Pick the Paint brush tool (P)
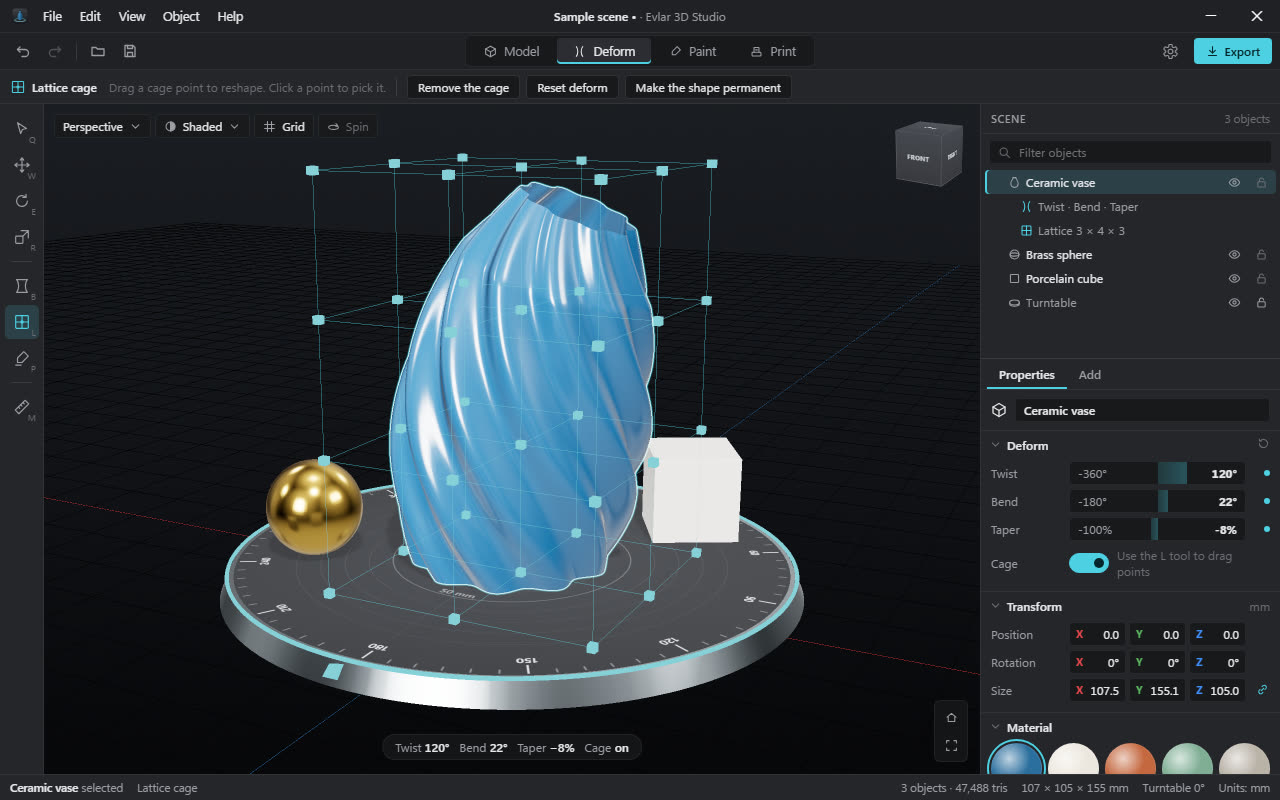This screenshot has height=800, width=1280. tap(22, 359)
